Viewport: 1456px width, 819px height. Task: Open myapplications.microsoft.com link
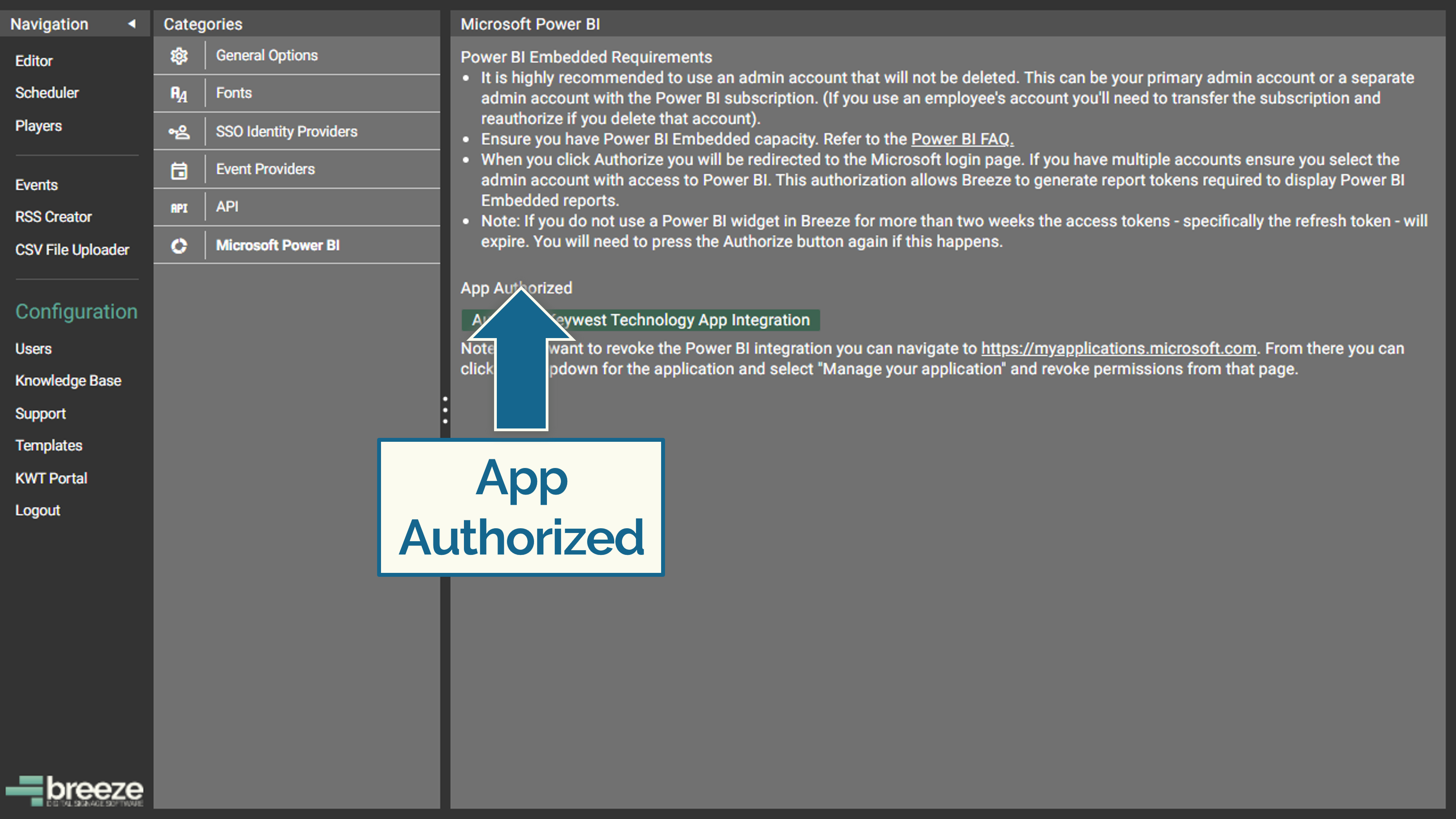tap(1118, 348)
